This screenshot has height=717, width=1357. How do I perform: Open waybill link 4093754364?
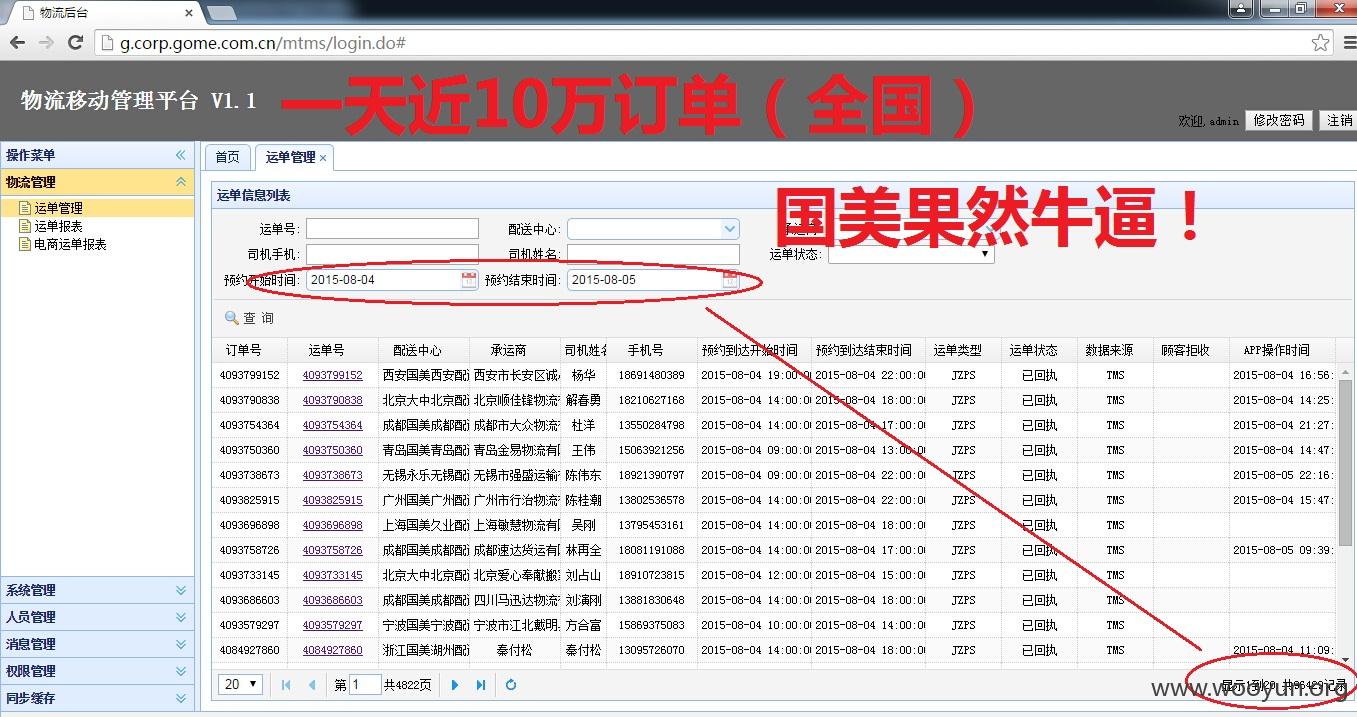click(x=333, y=425)
